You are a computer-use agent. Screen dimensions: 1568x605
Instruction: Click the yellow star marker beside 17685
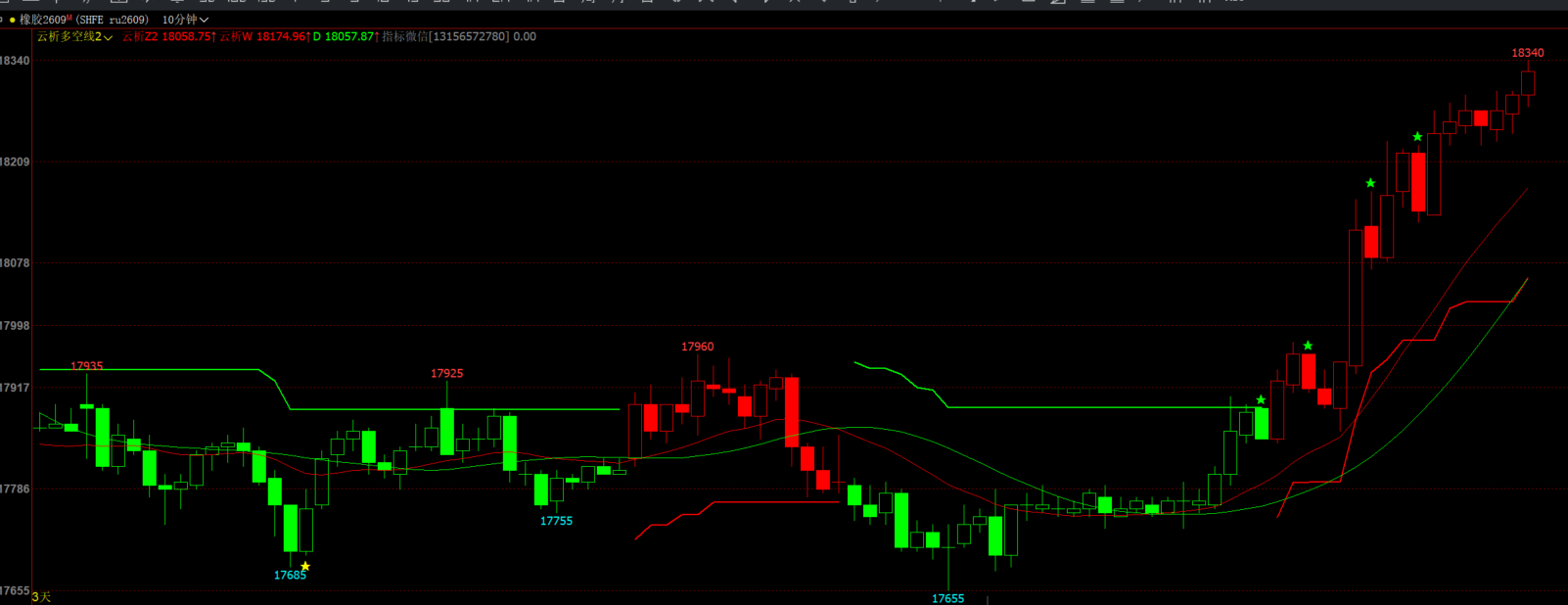[x=305, y=566]
